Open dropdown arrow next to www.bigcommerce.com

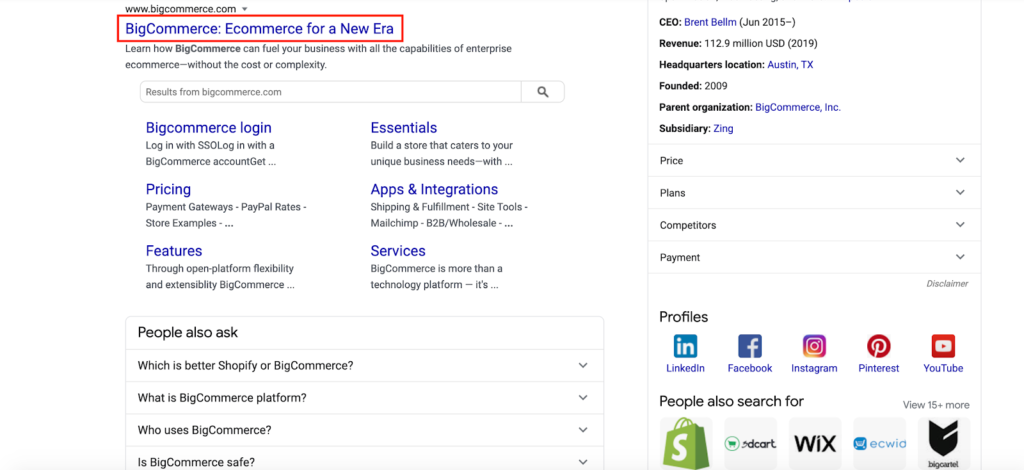click(244, 9)
